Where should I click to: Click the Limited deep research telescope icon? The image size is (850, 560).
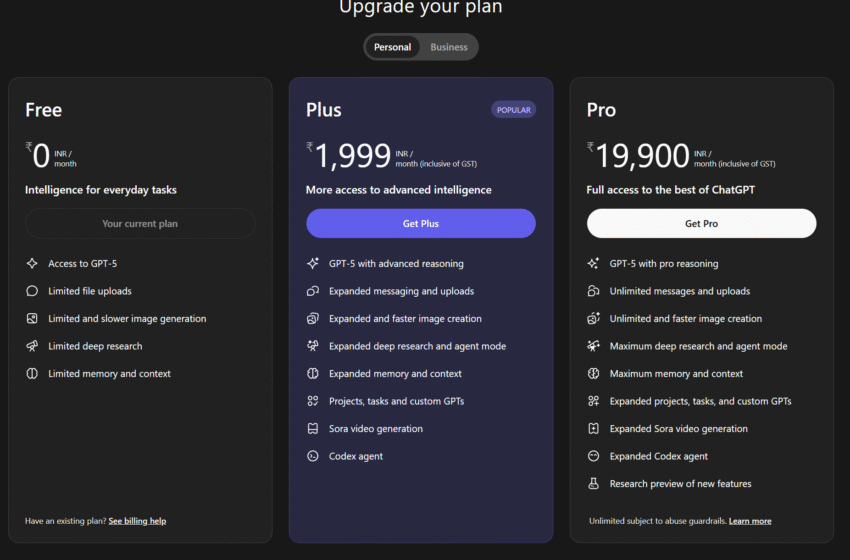click(x=32, y=346)
